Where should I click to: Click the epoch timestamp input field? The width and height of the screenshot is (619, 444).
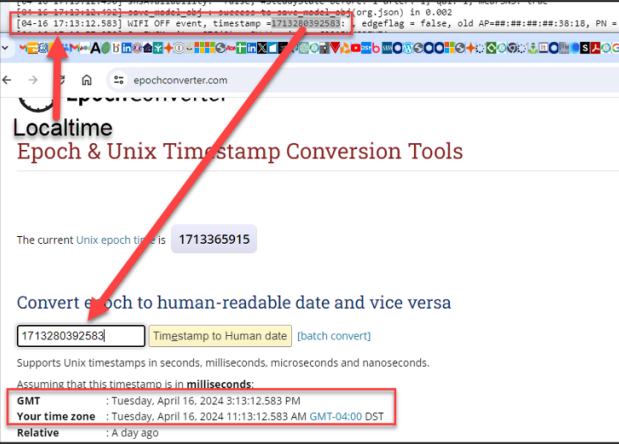81,336
